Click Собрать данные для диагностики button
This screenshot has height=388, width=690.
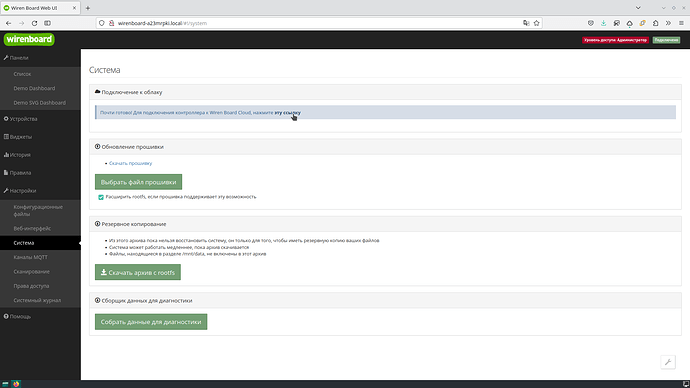(151, 322)
